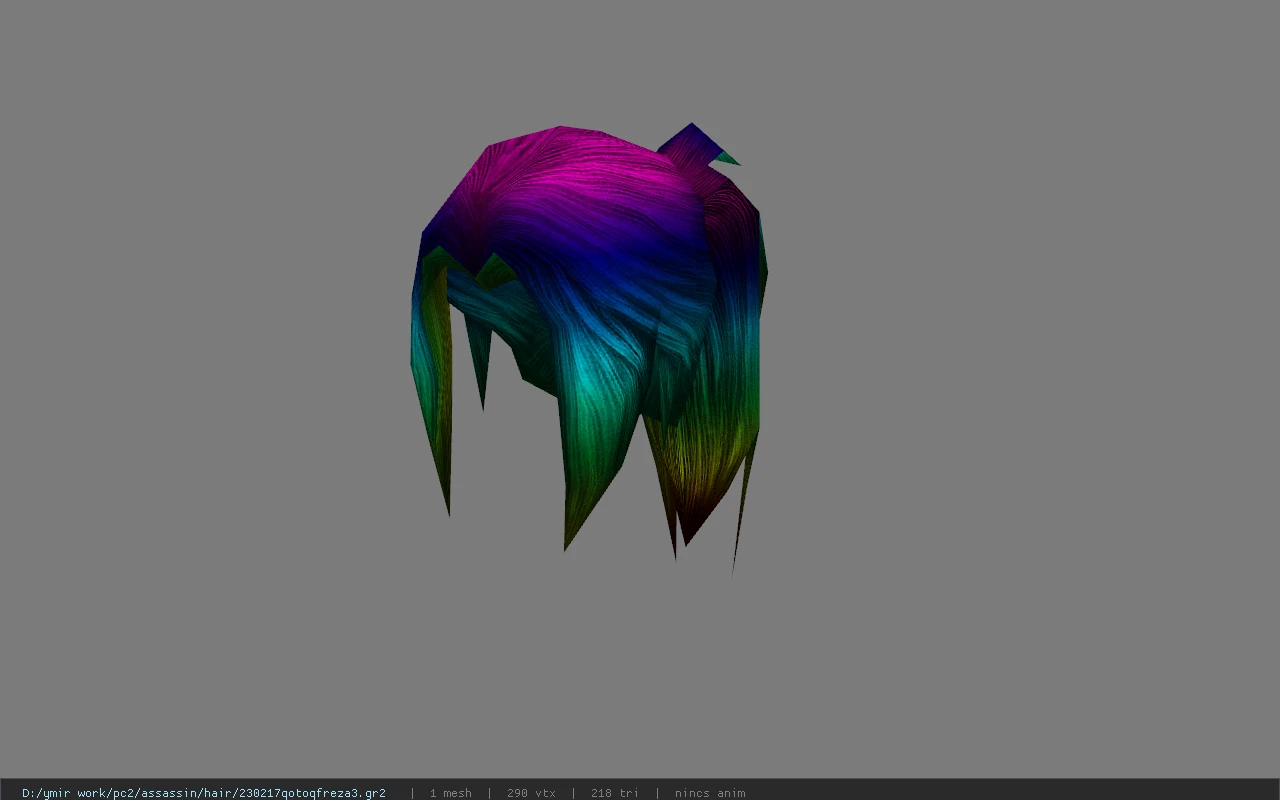Click the "218 tri" status entry

614,793
